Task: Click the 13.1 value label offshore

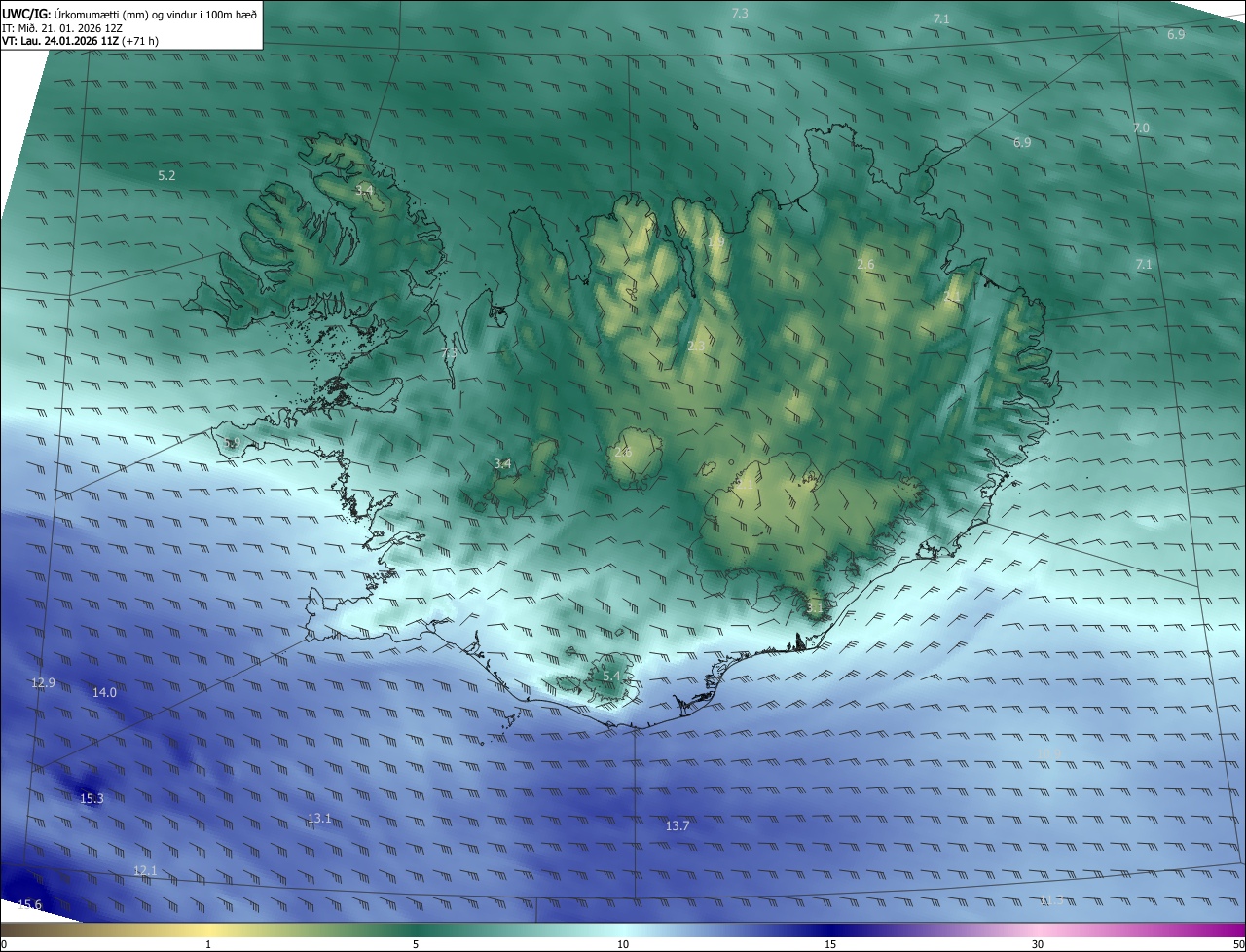Action: tap(319, 819)
